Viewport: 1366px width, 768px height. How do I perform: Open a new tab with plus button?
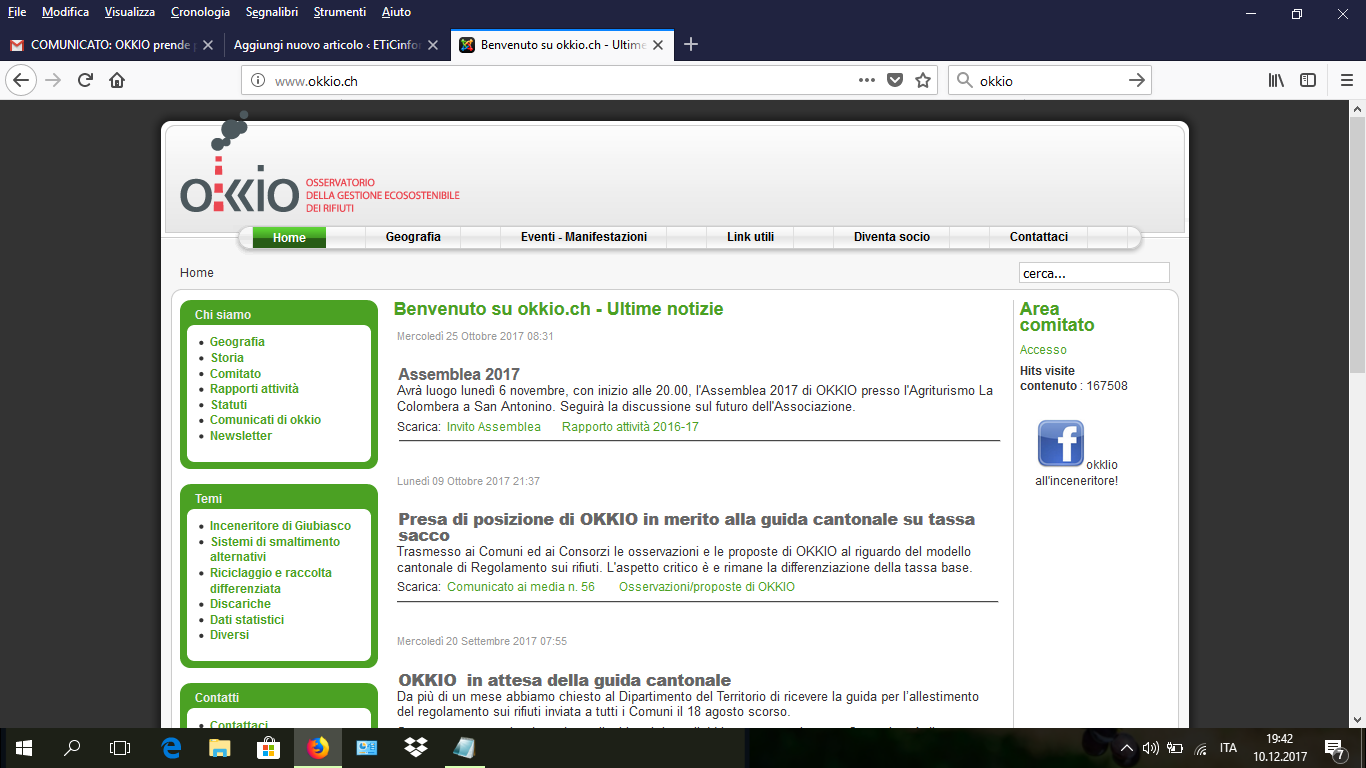[690, 44]
